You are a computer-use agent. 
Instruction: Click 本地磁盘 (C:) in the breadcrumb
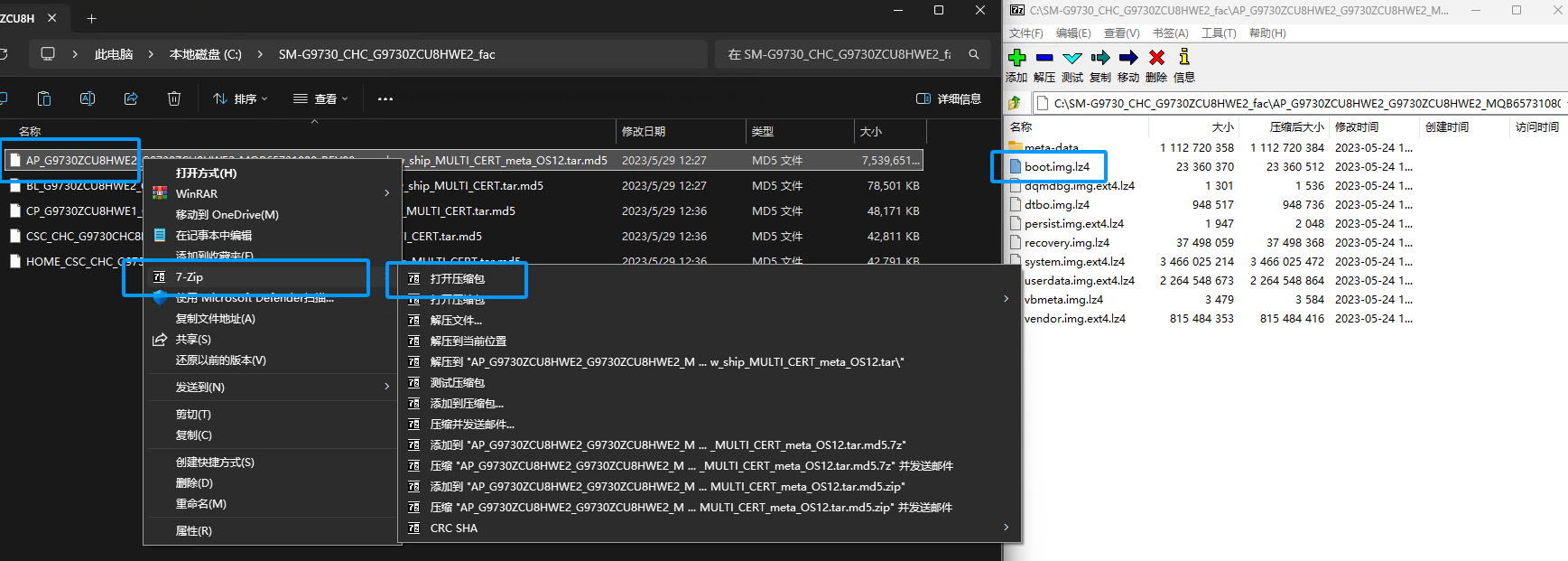coord(206,54)
